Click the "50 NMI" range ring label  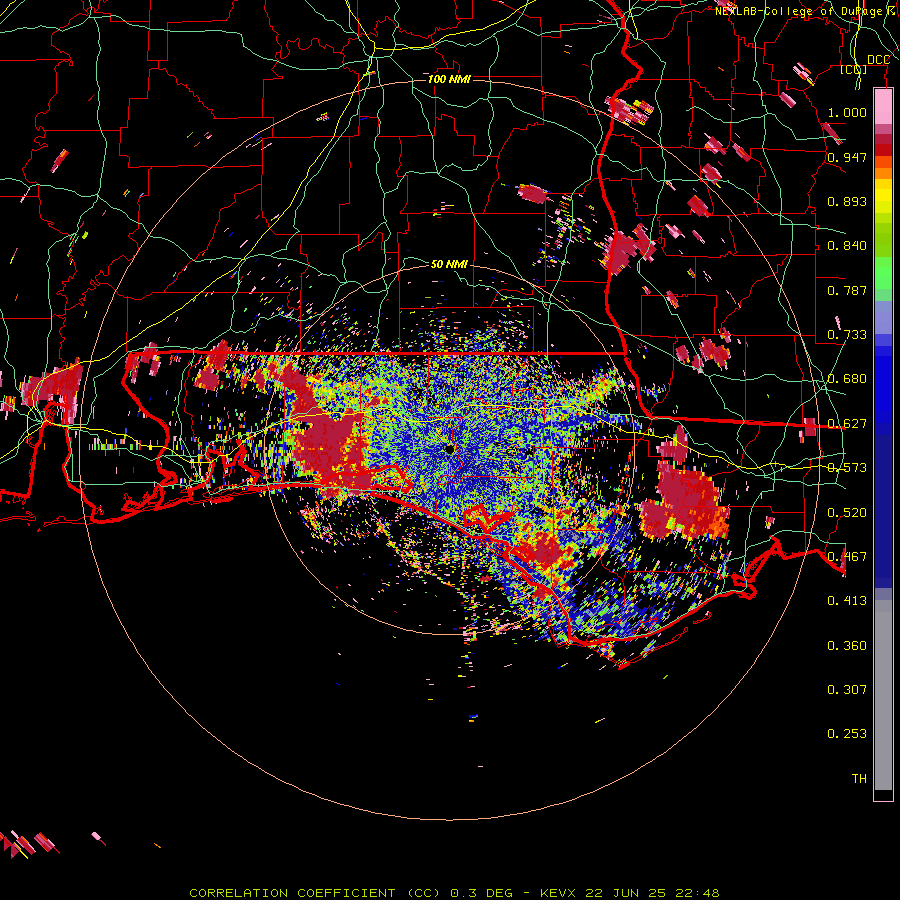tap(449, 264)
